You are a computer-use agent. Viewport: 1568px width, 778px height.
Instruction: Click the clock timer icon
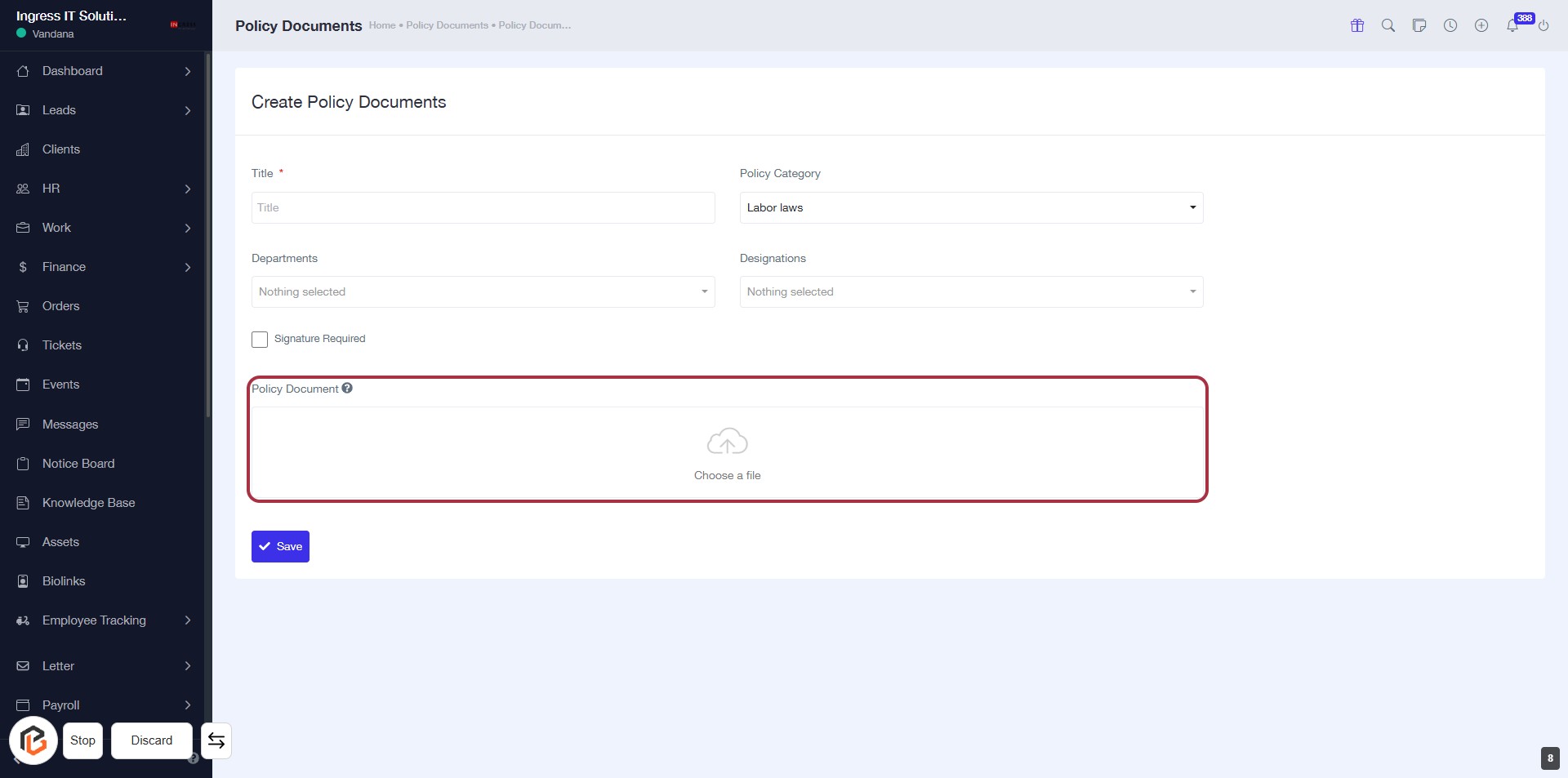click(x=1450, y=25)
